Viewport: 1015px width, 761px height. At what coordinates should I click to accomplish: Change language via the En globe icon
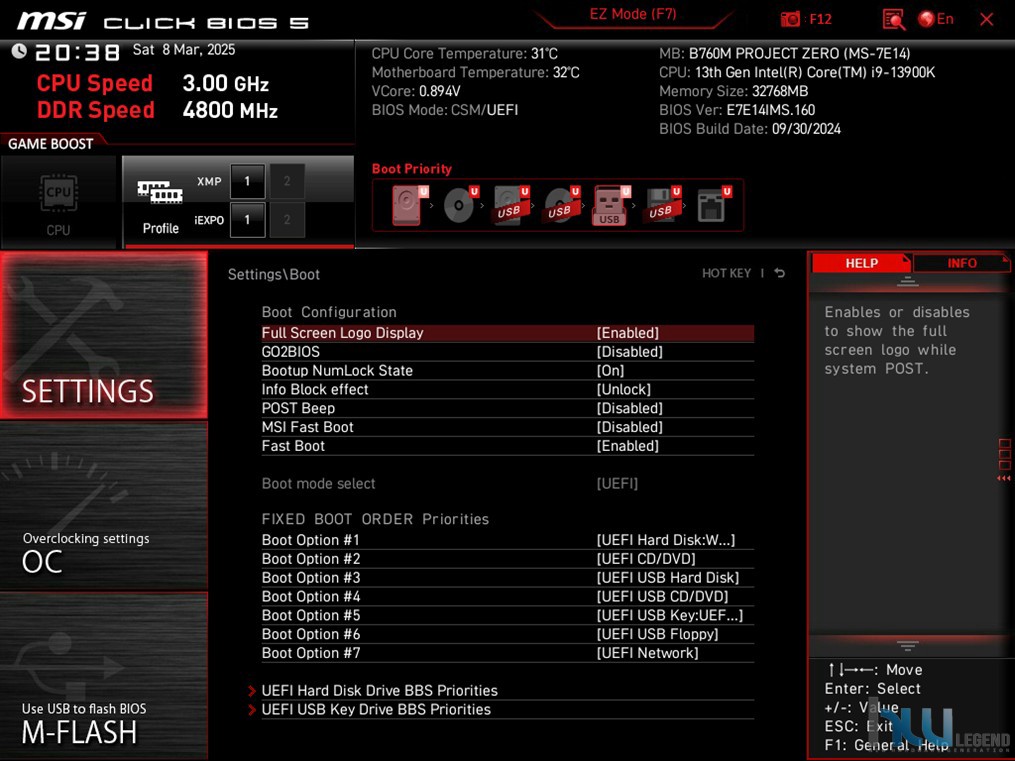click(x=936, y=19)
